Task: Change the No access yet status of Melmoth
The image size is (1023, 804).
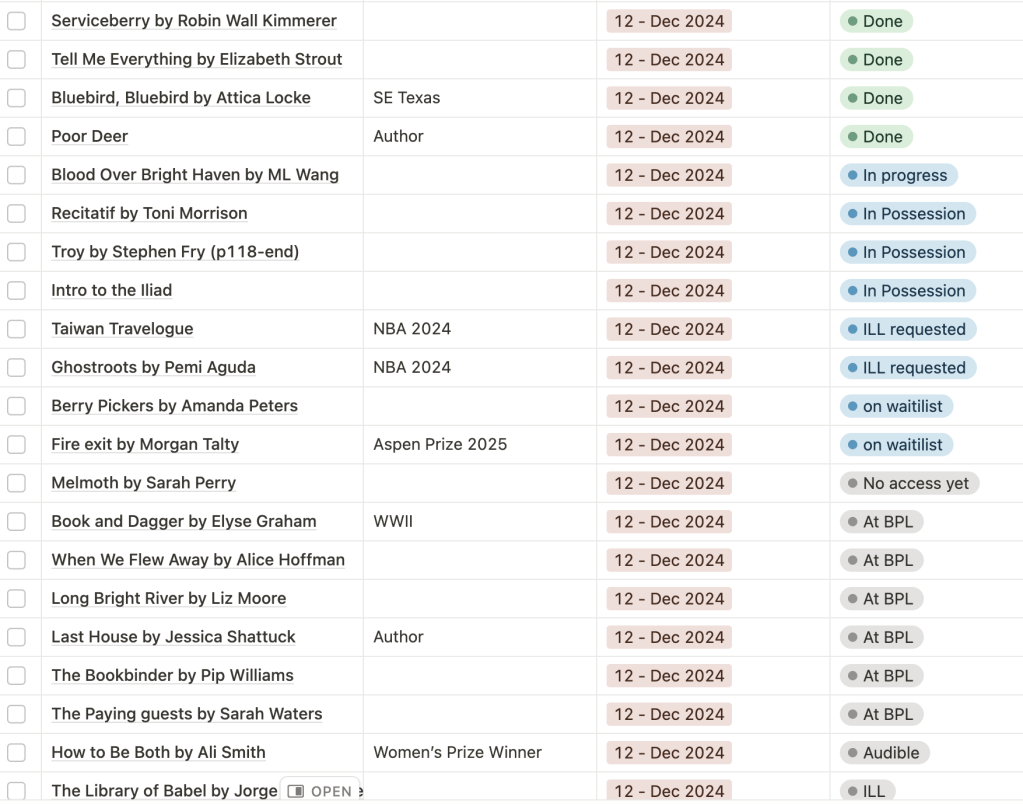Action: click(x=909, y=484)
